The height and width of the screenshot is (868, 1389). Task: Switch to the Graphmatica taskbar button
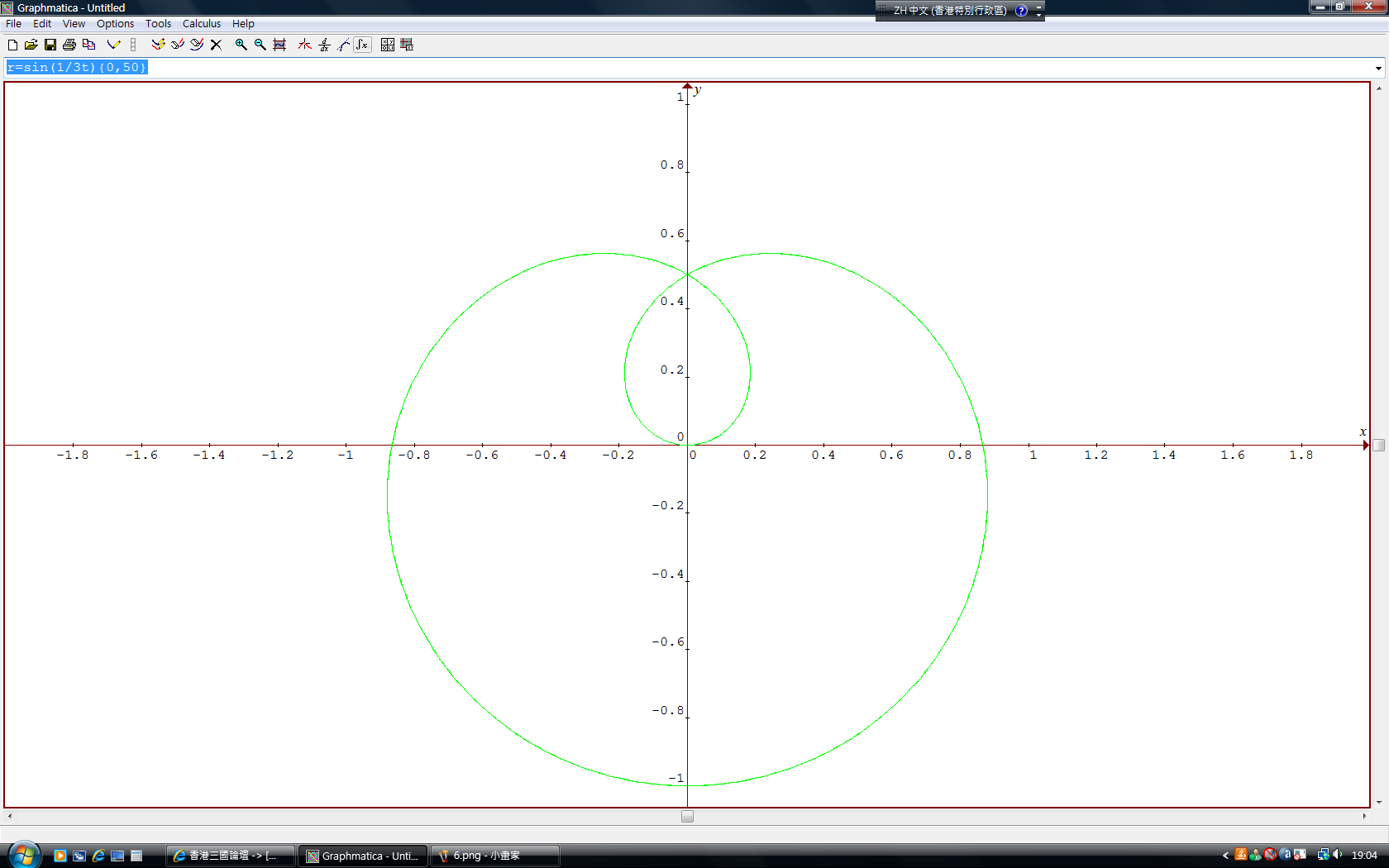click(x=363, y=856)
